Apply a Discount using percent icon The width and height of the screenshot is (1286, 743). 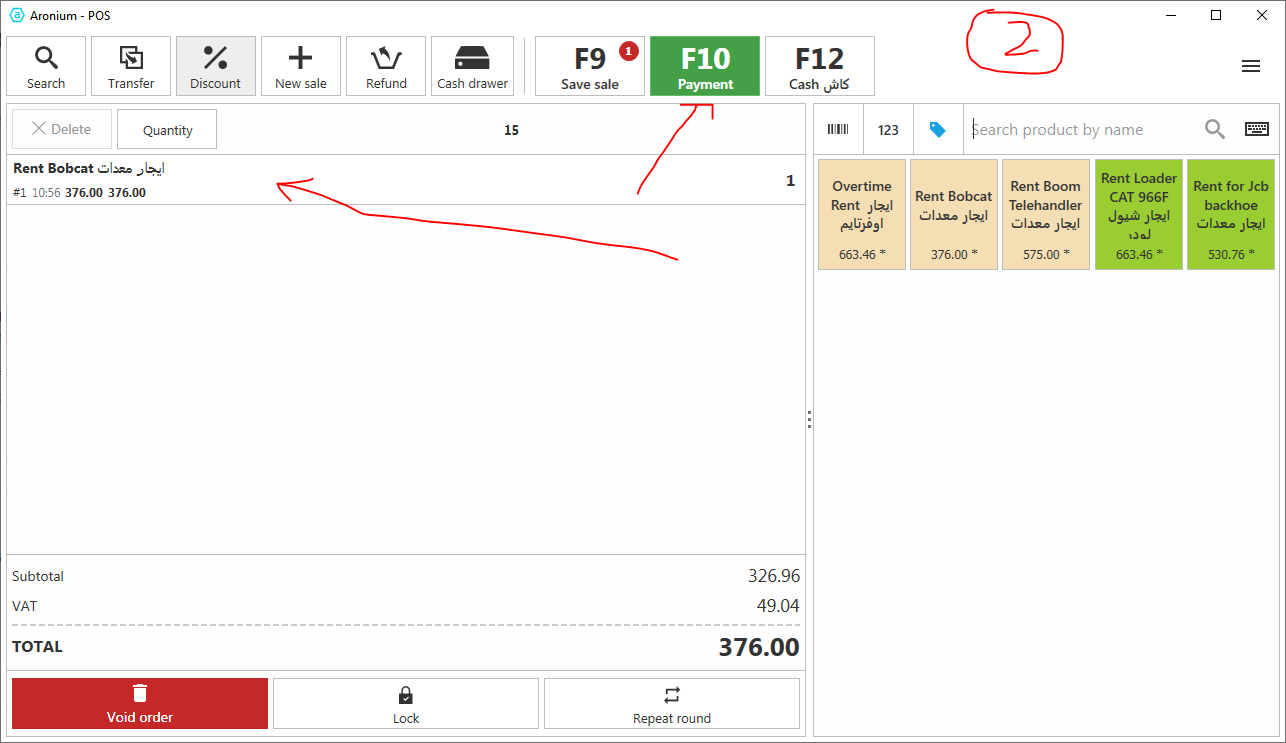click(216, 67)
